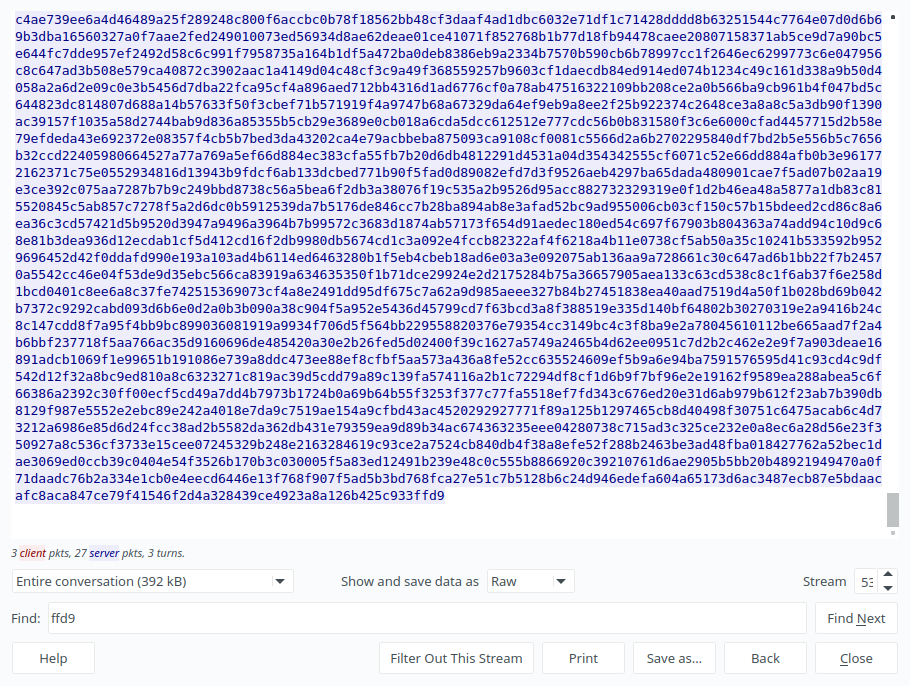Image resolution: width=910 pixels, height=686 pixels.
Task: Click Filter Out This Stream
Action: point(456,658)
